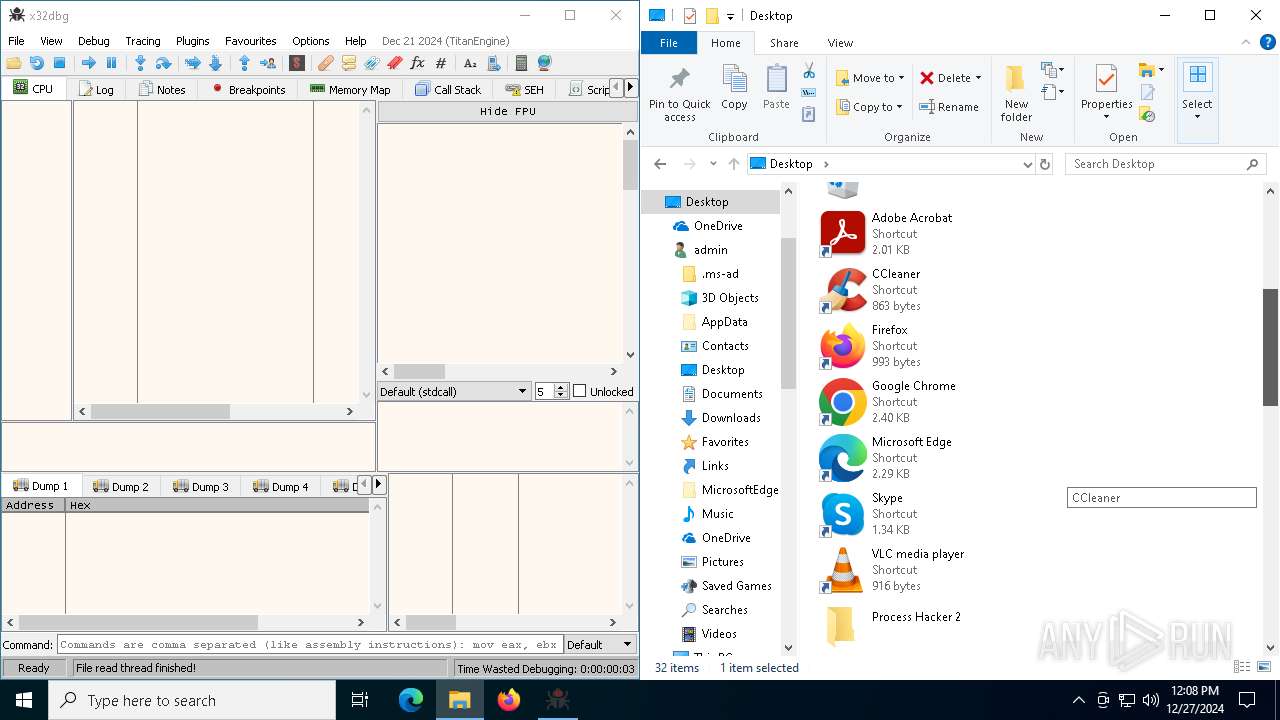Click Pin to Quick access button

[680, 94]
